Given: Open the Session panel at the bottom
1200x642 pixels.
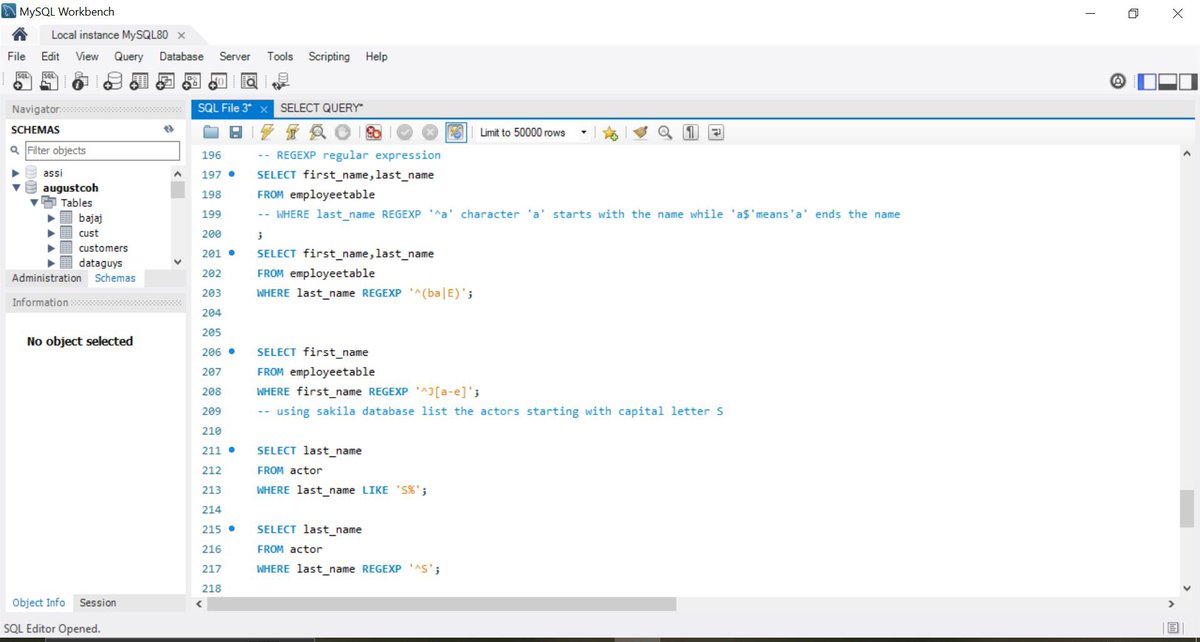Looking at the screenshot, I should [x=96, y=602].
